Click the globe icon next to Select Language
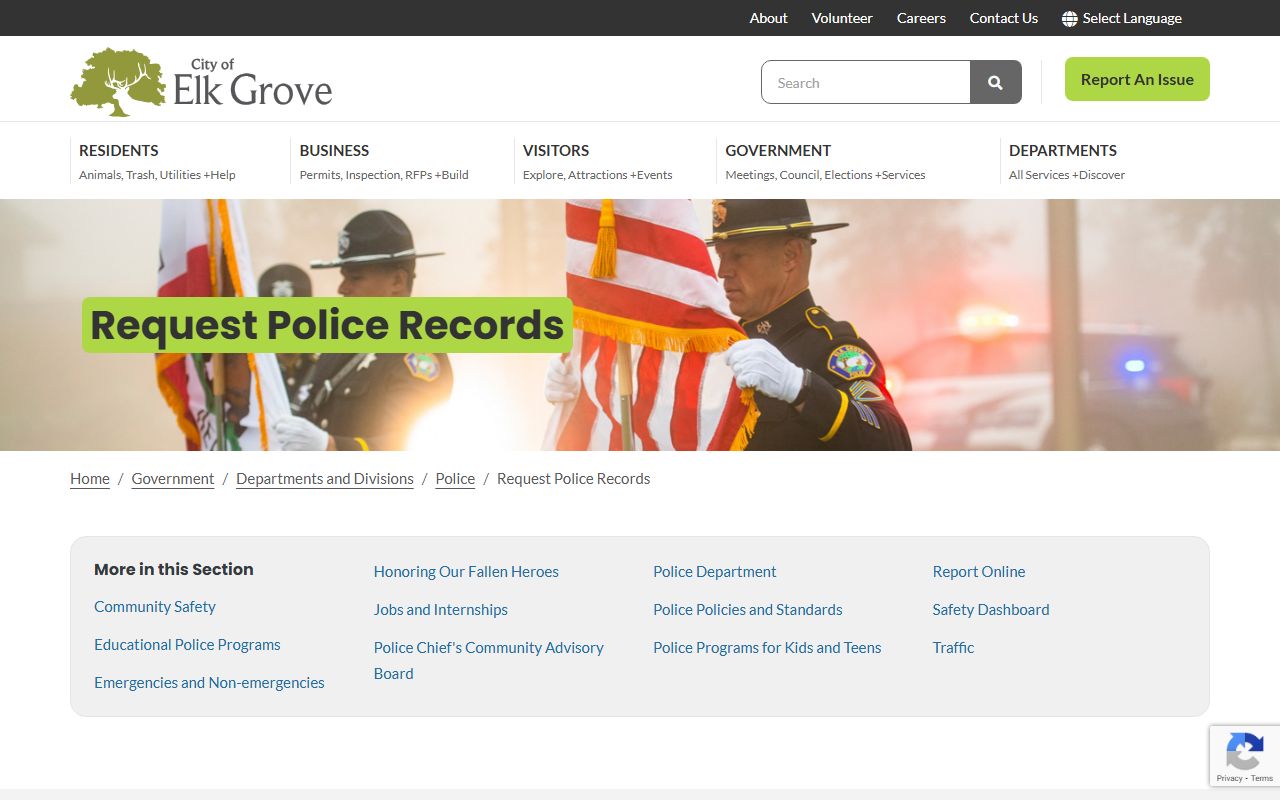The image size is (1280, 800). coord(1070,18)
